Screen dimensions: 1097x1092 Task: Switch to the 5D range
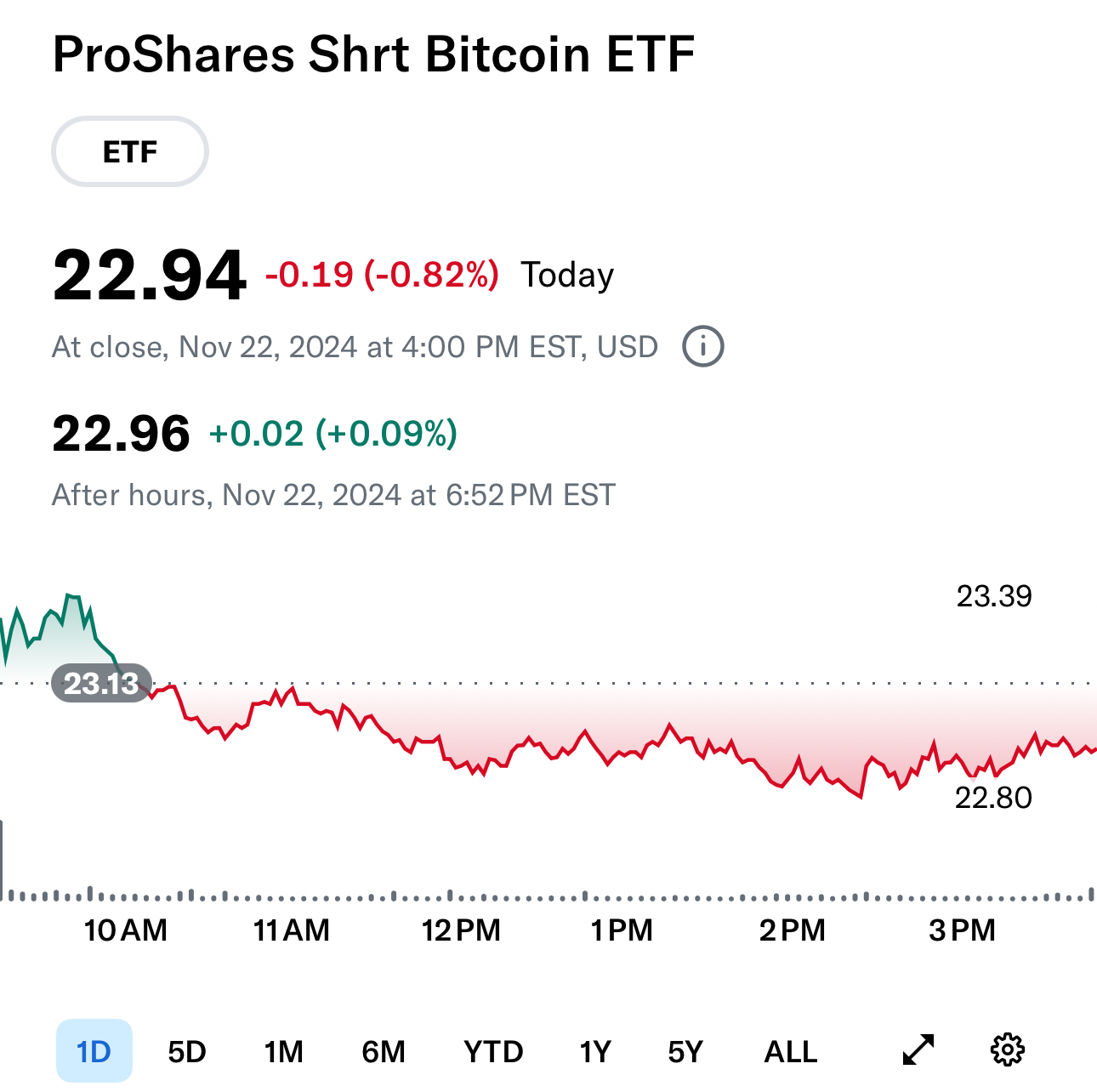point(187,1052)
